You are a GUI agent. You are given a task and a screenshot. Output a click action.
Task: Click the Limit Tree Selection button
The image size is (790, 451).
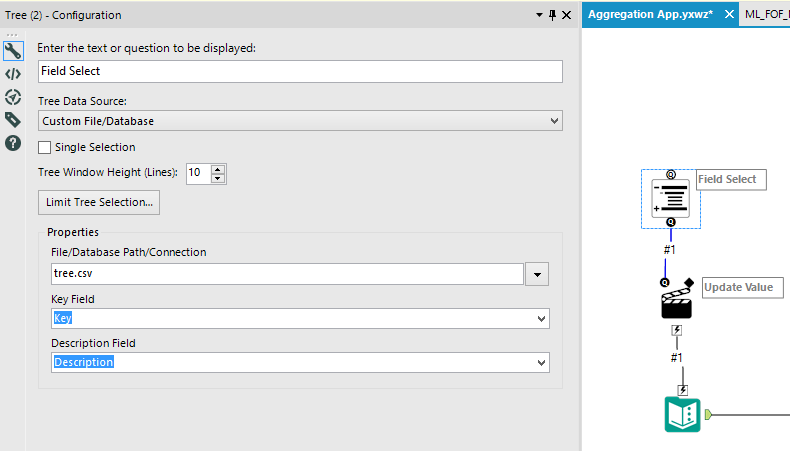(x=99, y=202)
